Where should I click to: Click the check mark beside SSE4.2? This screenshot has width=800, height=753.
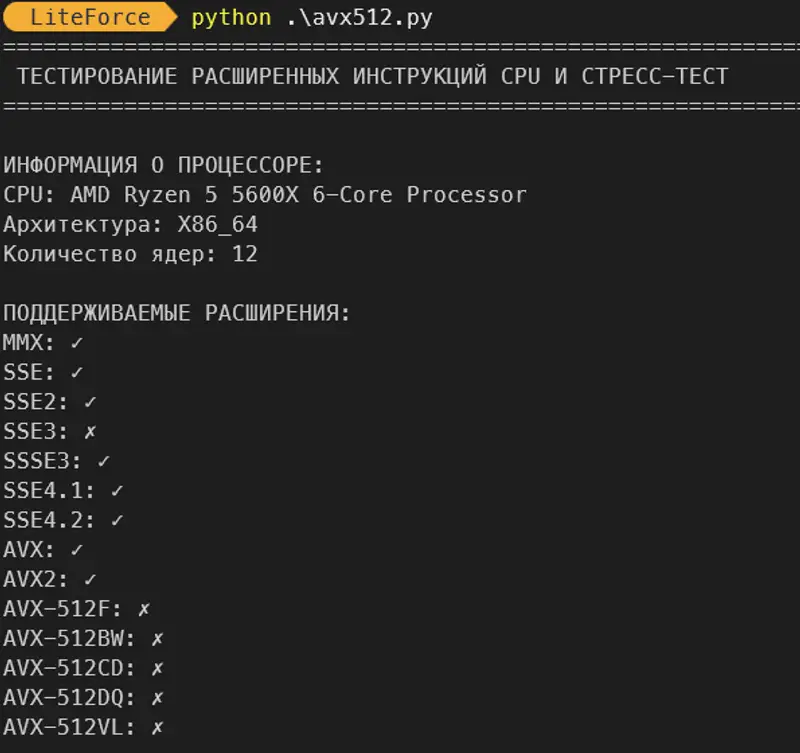tap(118, 520)
